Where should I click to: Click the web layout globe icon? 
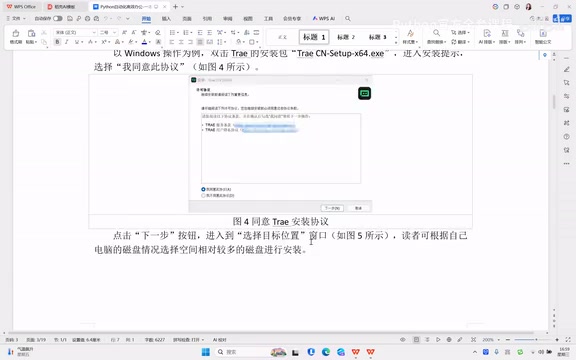(x=449, y=340)
